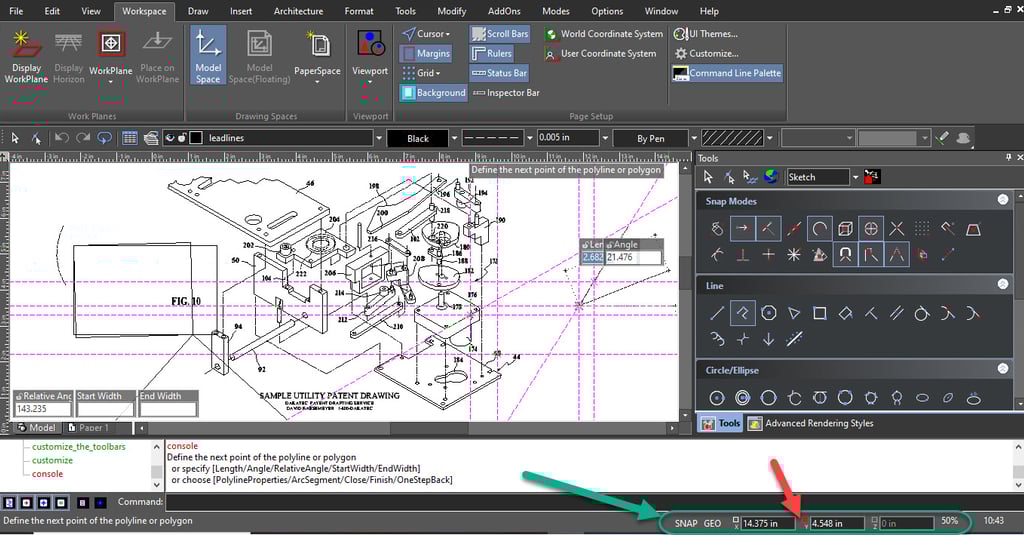Click the selector arrow in main toolbar

click(15, 138)
